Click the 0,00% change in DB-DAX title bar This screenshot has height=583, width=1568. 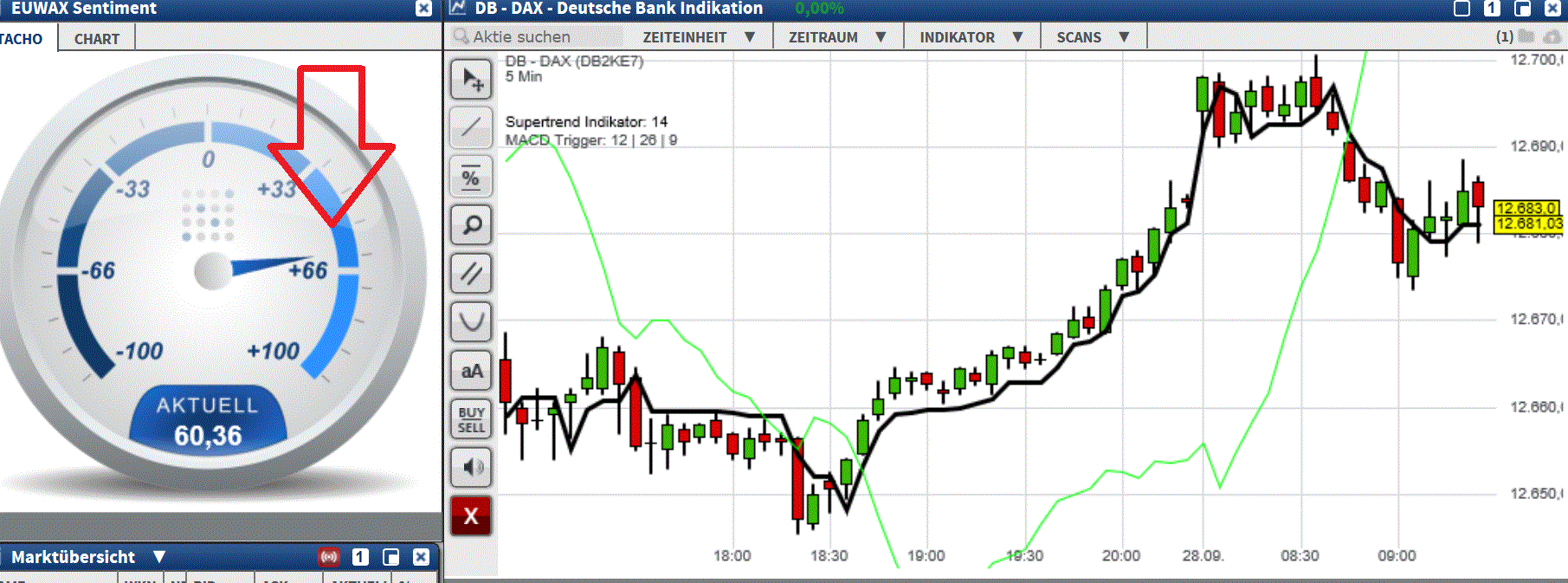pos(819,8)
